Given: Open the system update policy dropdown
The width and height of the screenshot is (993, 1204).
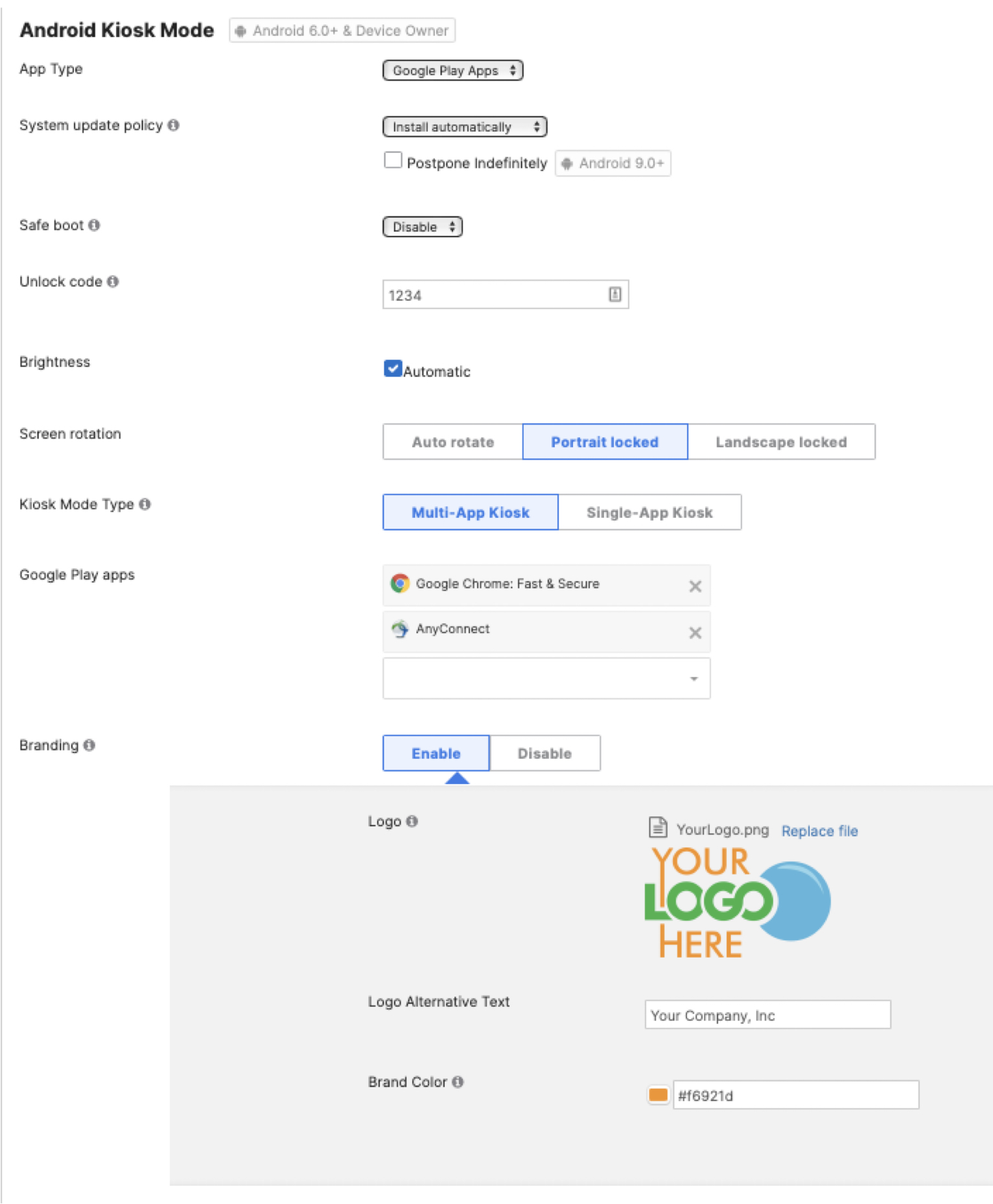Looking at the screenshot, I should tap(464, 126).
